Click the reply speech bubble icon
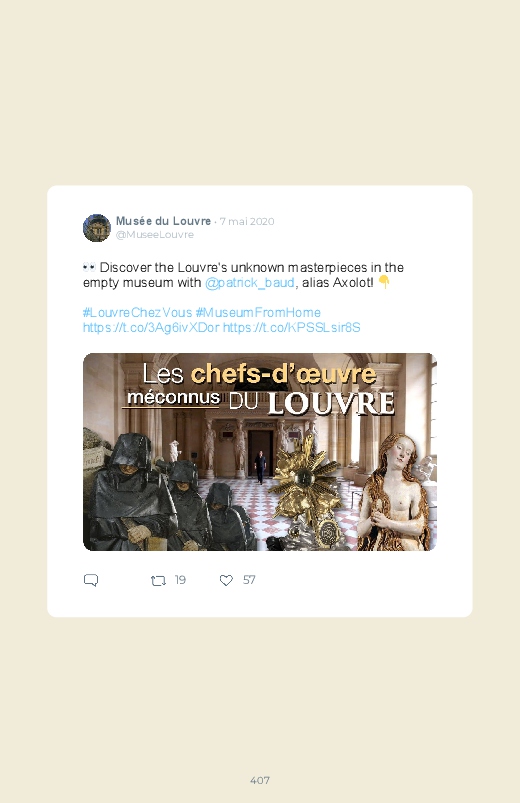 pyautogui.click(x=91, y=580)
